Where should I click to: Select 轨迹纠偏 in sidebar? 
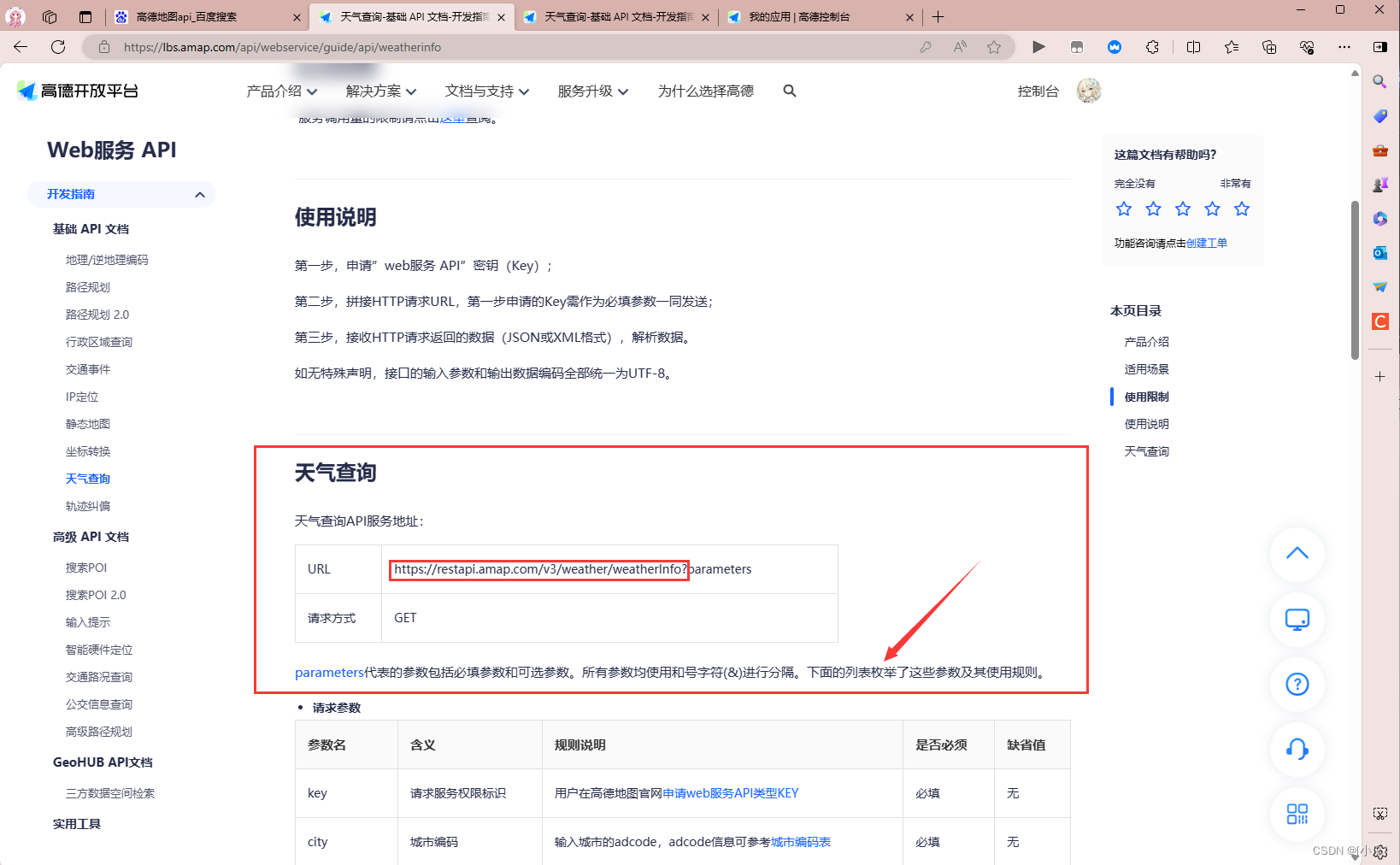pos(88,506)
